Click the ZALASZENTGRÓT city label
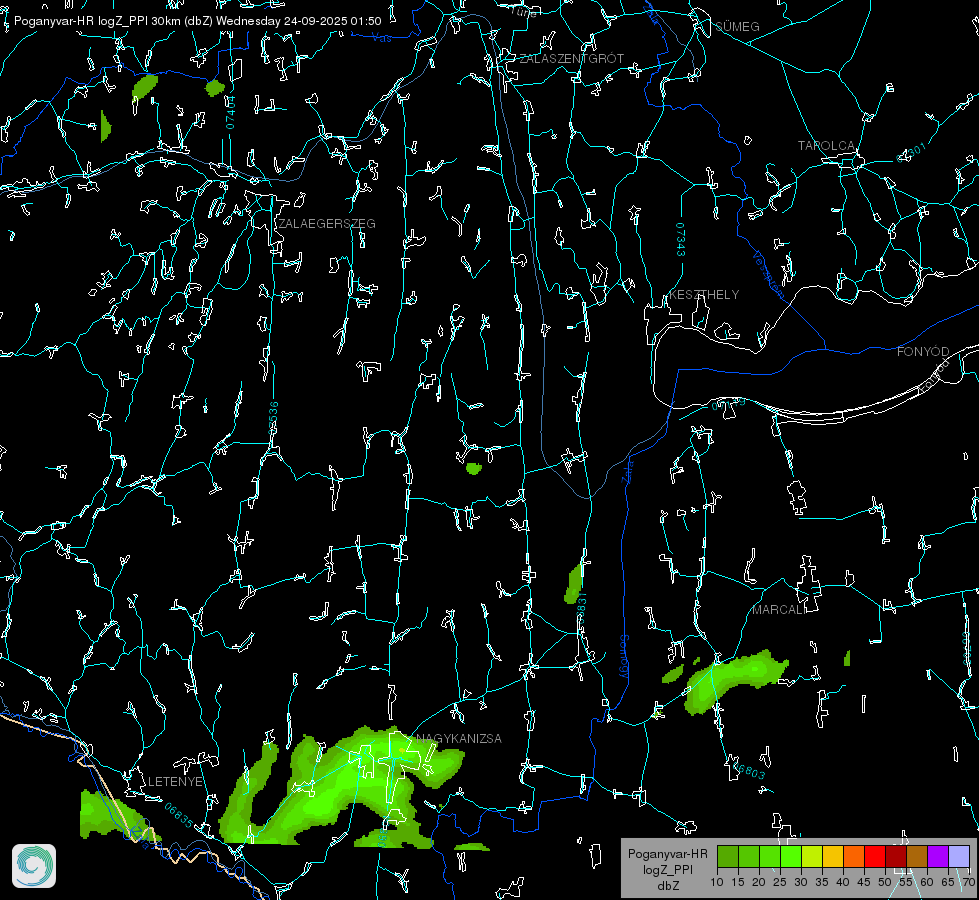Image resolution: width=979 pixels, height=900 pixels. click(x=572, y=58)
